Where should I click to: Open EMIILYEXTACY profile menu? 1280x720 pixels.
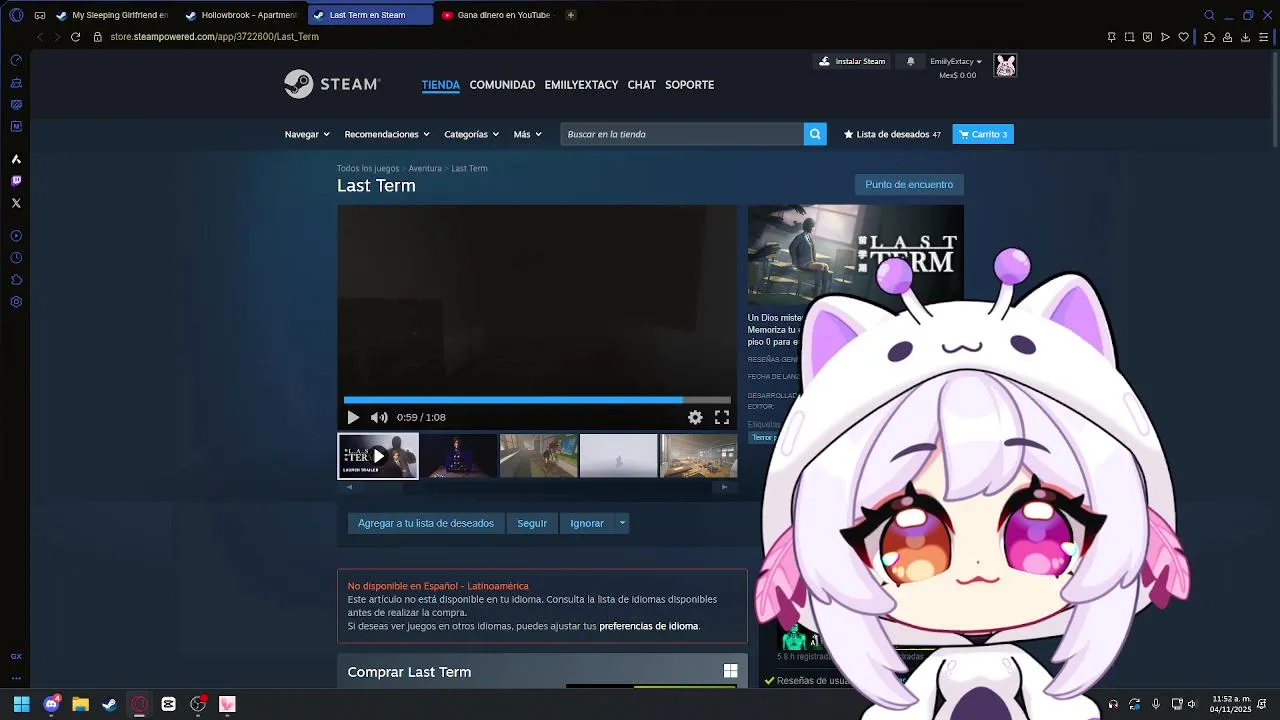pos(581,85)
